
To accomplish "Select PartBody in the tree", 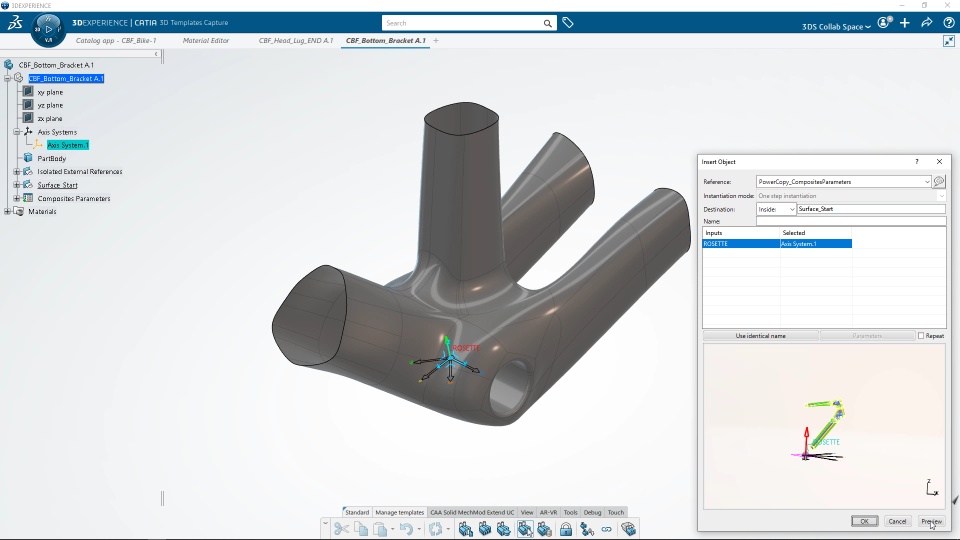I will click(x=51, y=158).
